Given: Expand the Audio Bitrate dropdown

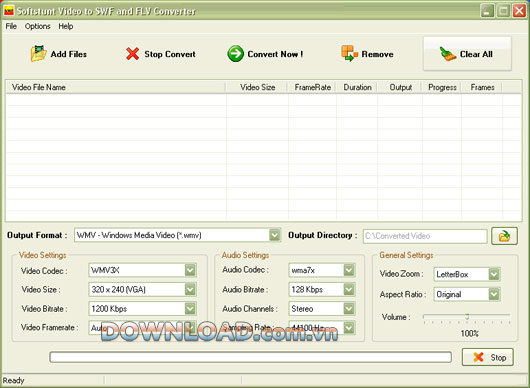Looking at the screenshot, I should 349,289.
